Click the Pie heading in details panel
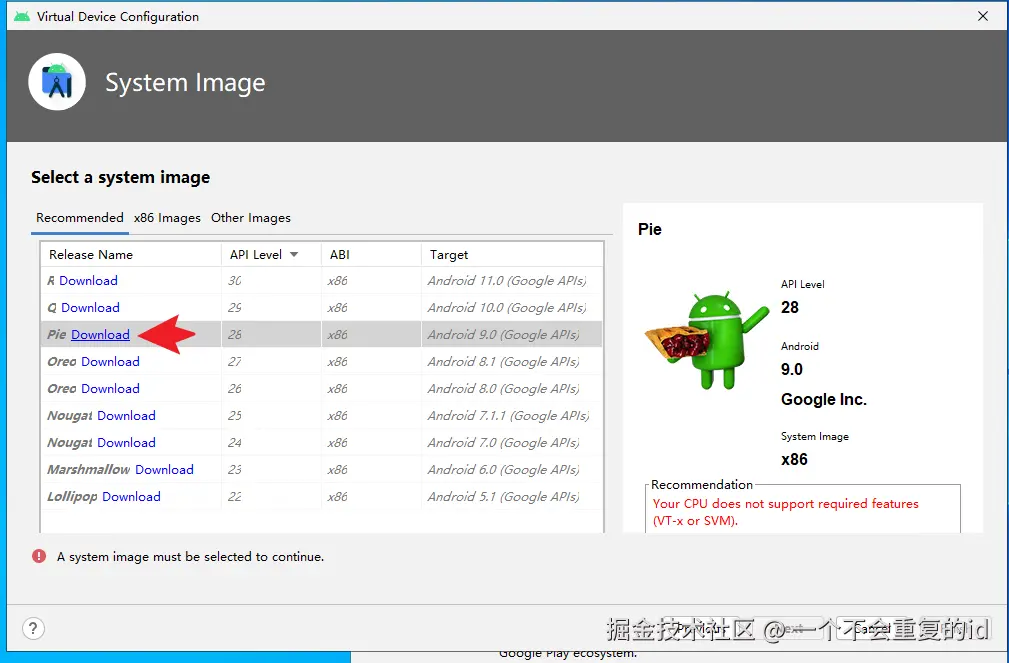 click(649, 229)
